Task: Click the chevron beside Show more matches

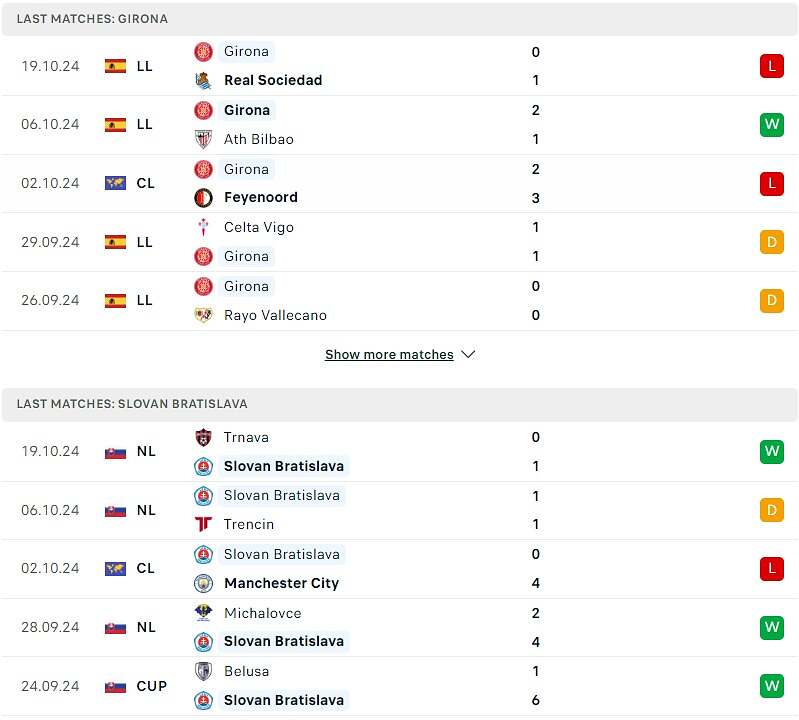Action: (468, 354)
